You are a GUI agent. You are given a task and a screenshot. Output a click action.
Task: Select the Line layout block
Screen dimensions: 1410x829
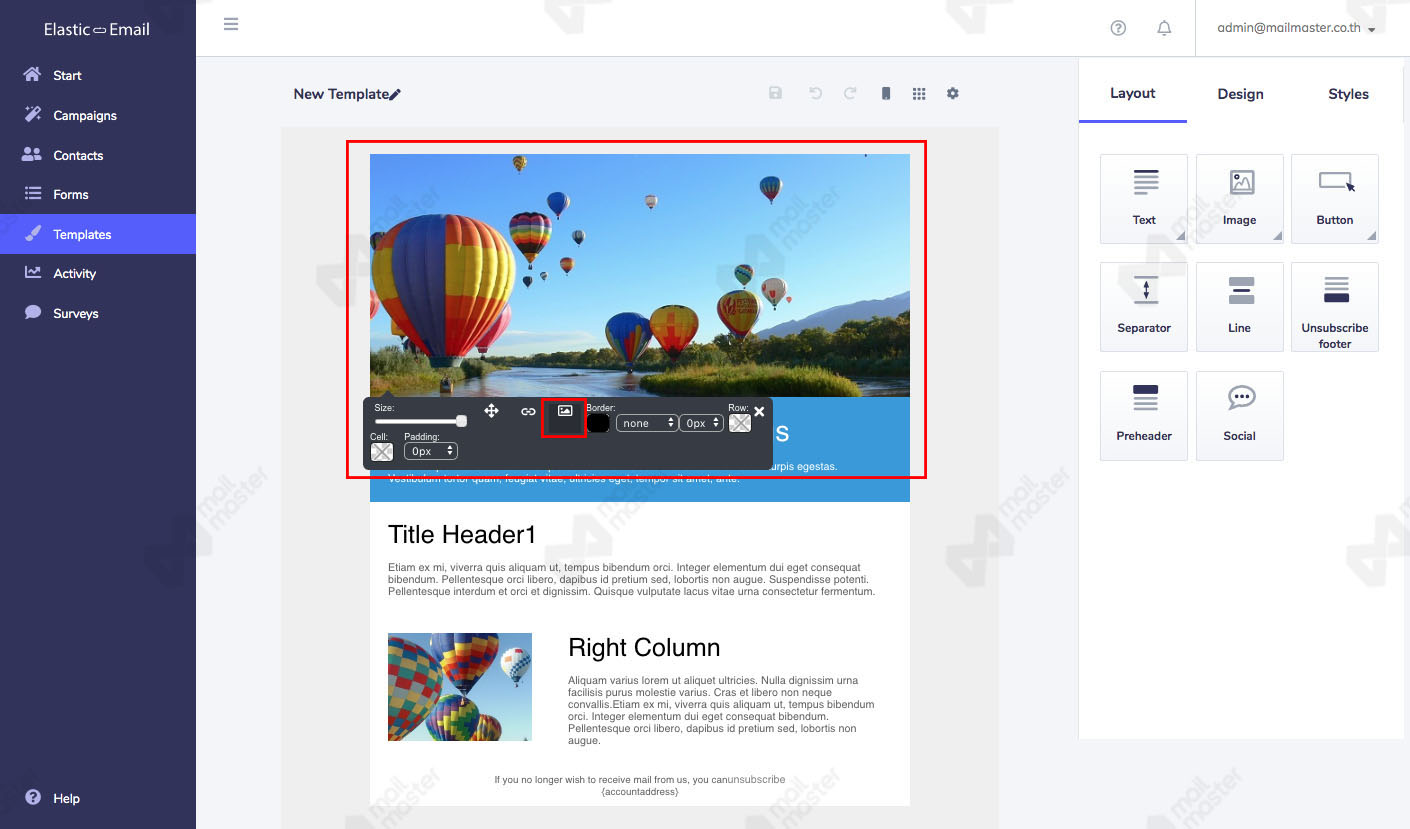click(1240, 307)
